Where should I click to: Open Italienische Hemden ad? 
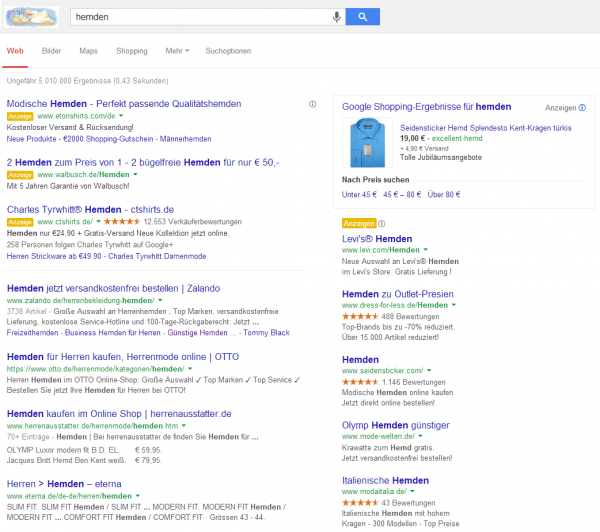click(x=385, y=481)
